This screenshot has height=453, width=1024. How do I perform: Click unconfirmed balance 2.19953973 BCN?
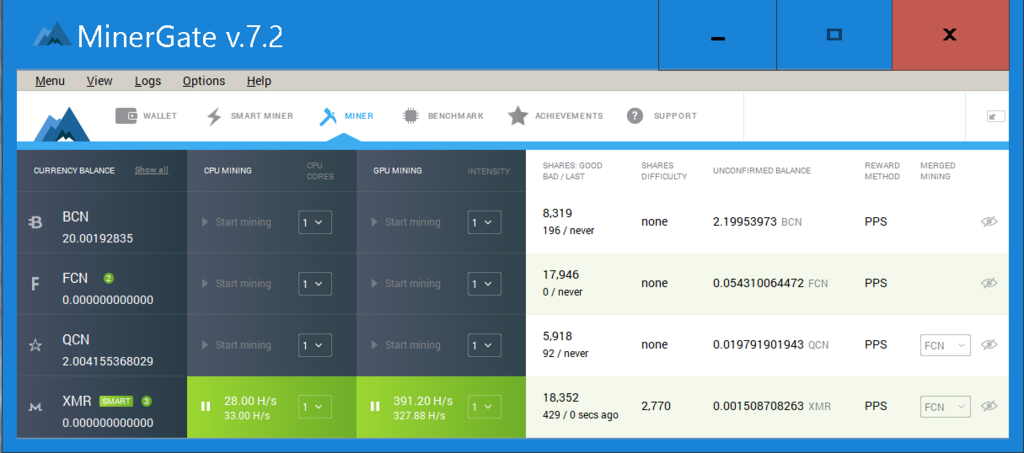pyautogui.click(x=758, y=222)
